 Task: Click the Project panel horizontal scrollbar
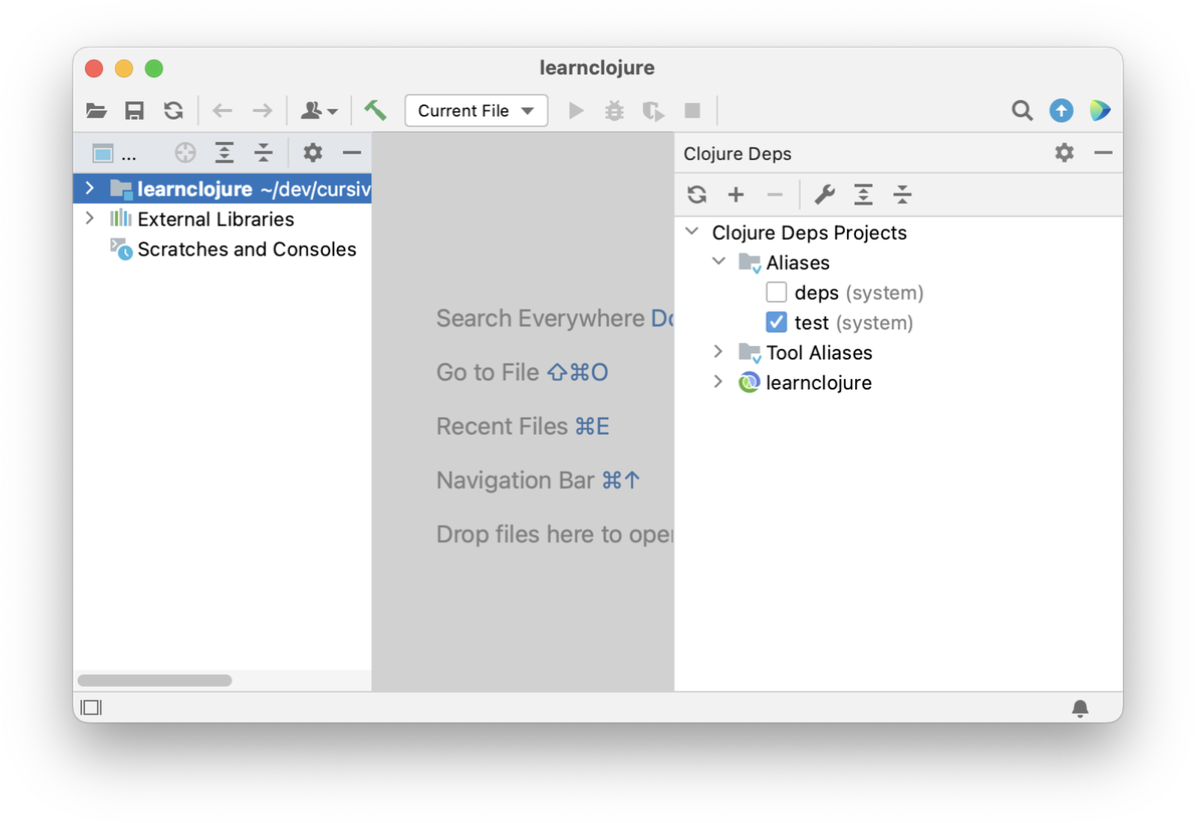pos(155,680)
